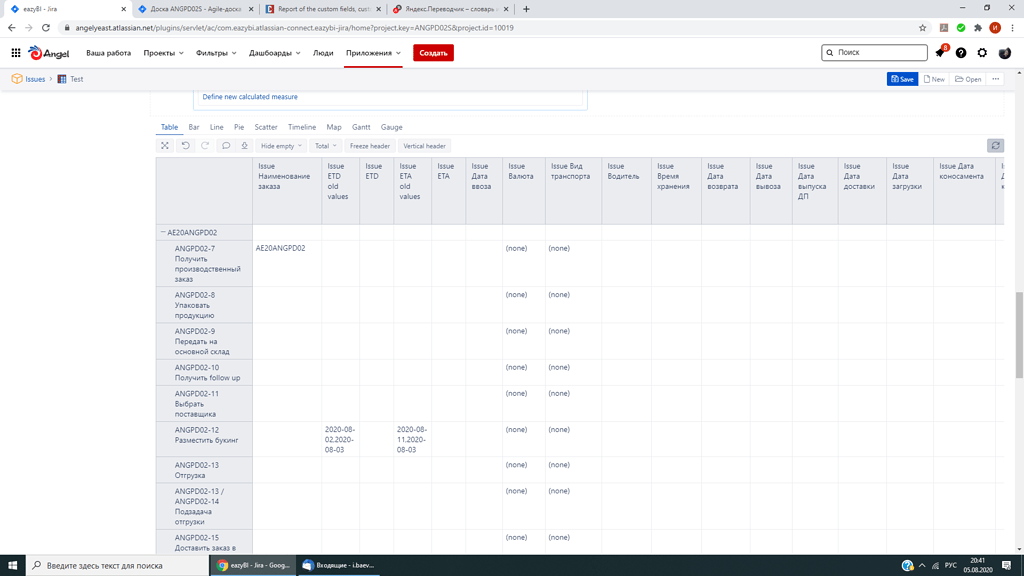Toggle the Freeze header option
The height and width of the screenshot is (576, 1024).
tap(370, 145)
